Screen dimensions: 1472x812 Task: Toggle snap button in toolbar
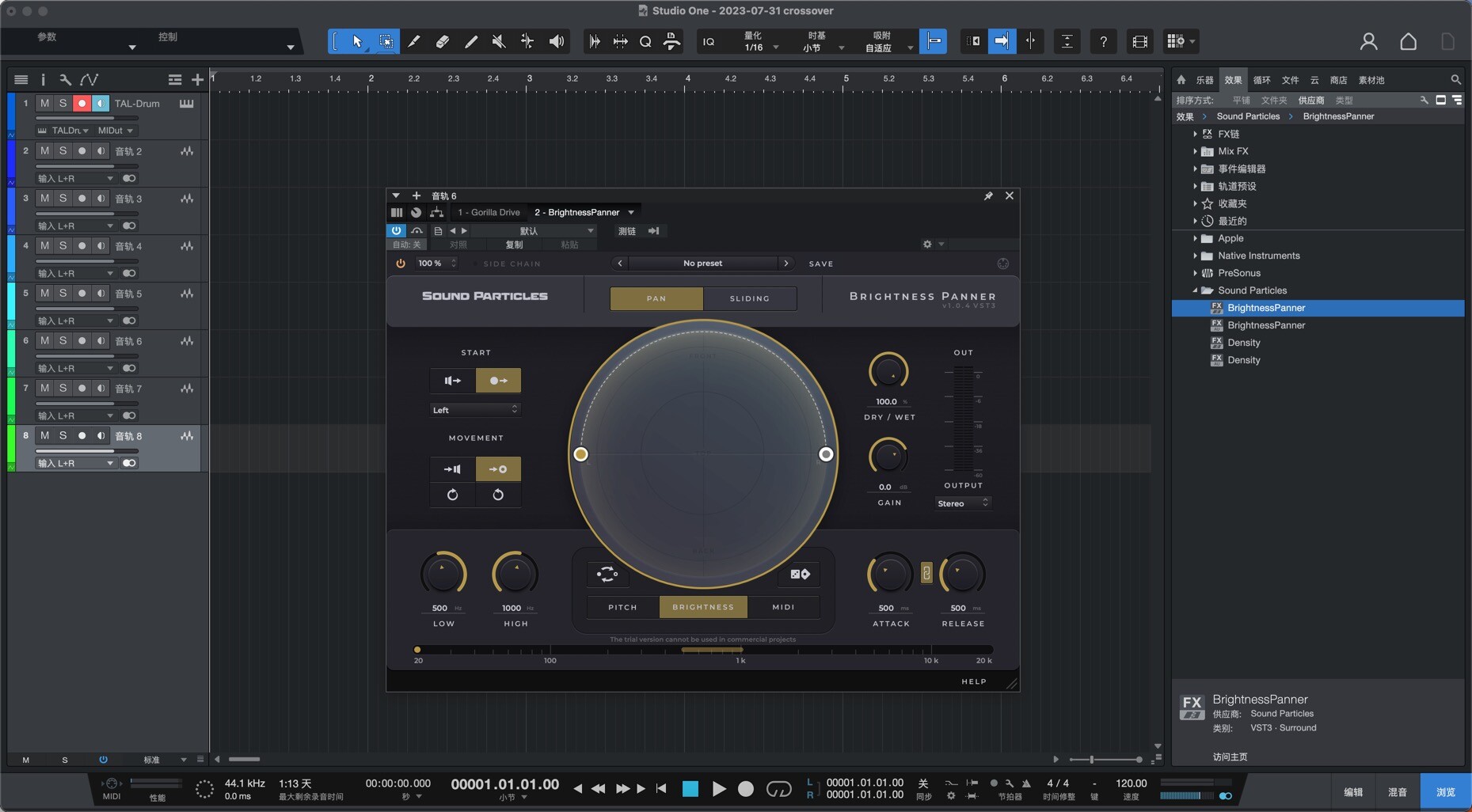(x=934, y=41)
